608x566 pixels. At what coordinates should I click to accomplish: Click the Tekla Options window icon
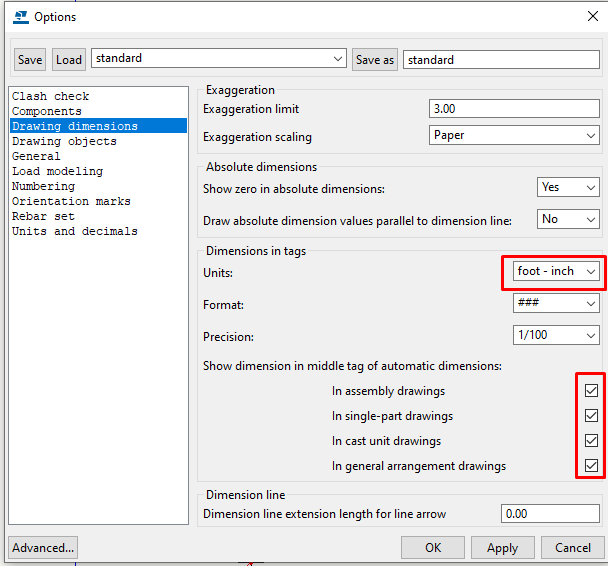coord(21,17)
